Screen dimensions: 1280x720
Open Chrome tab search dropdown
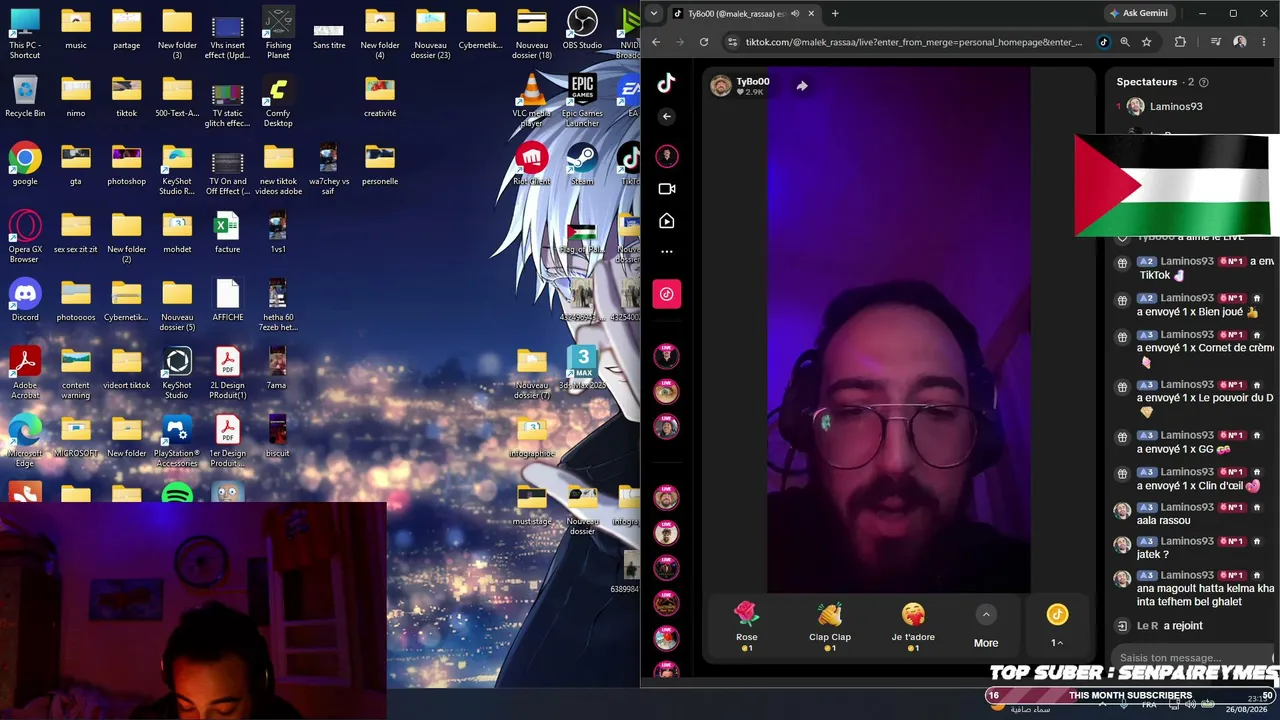click(x=654, y=13)
